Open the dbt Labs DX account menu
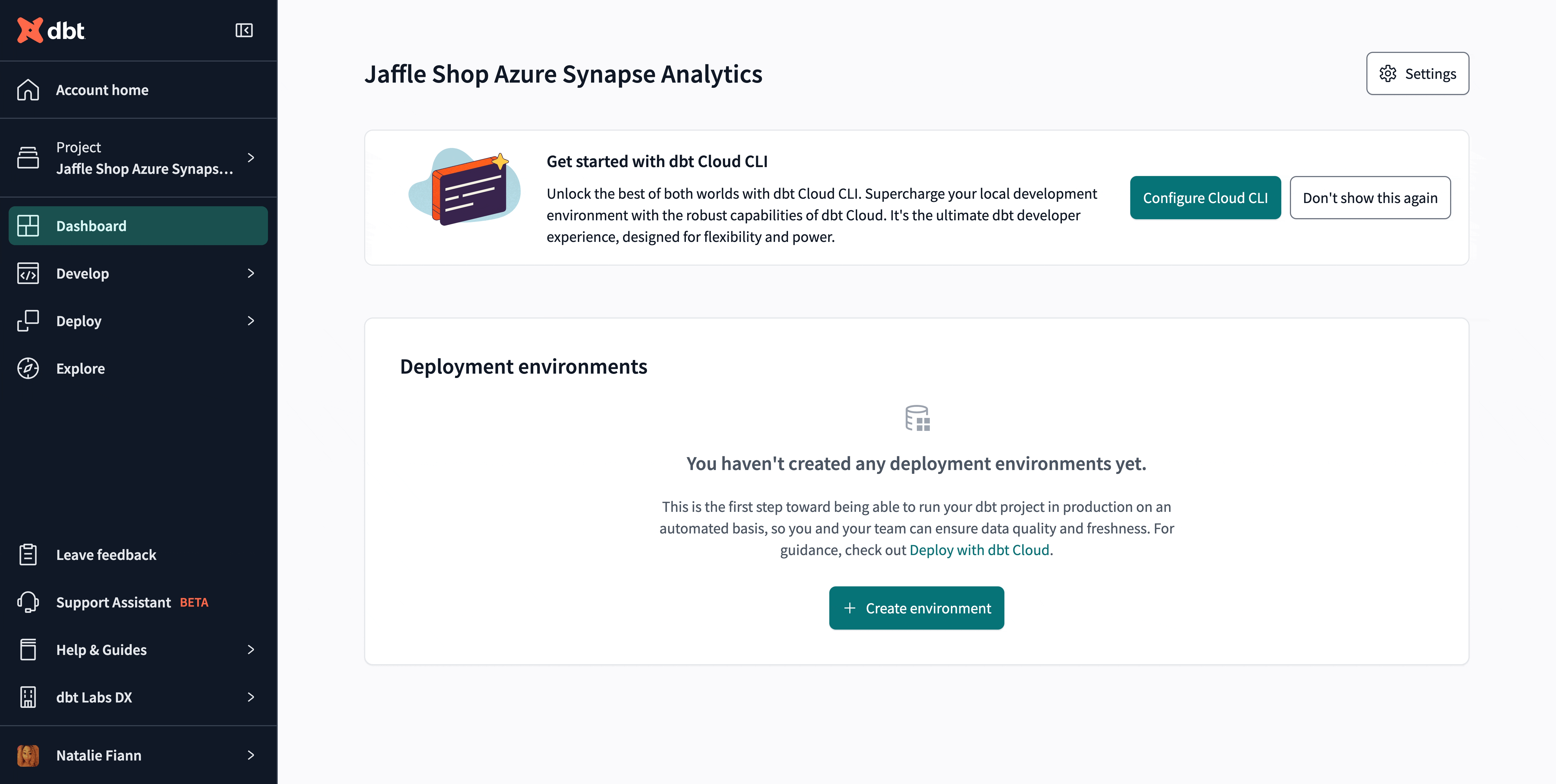The width and height of the screenshot is (1556, 784). click(251, 697)
